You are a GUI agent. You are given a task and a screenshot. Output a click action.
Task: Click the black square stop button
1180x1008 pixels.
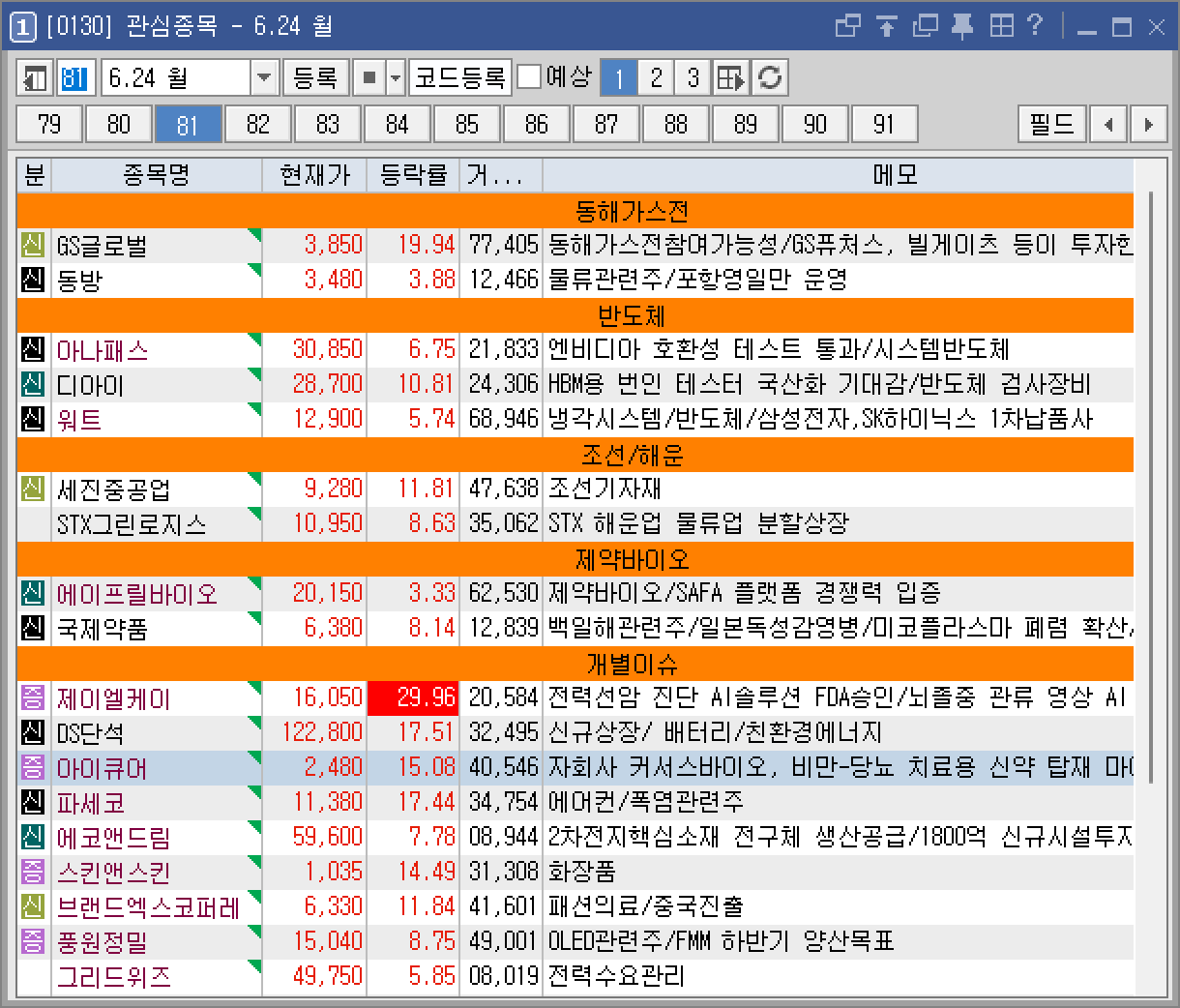point(369,77)
